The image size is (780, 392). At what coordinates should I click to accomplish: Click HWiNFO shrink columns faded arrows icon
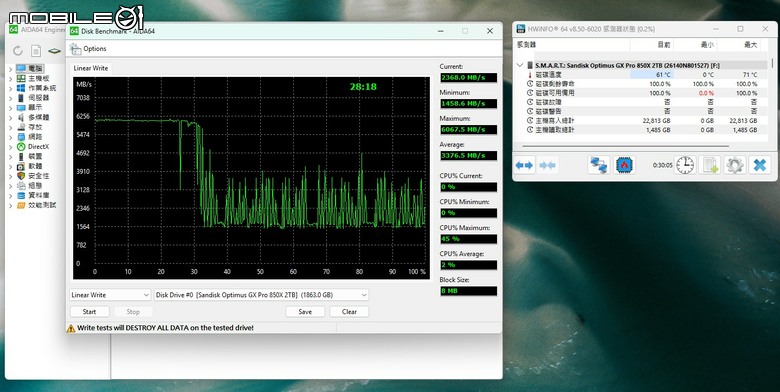tap(547, 165)
